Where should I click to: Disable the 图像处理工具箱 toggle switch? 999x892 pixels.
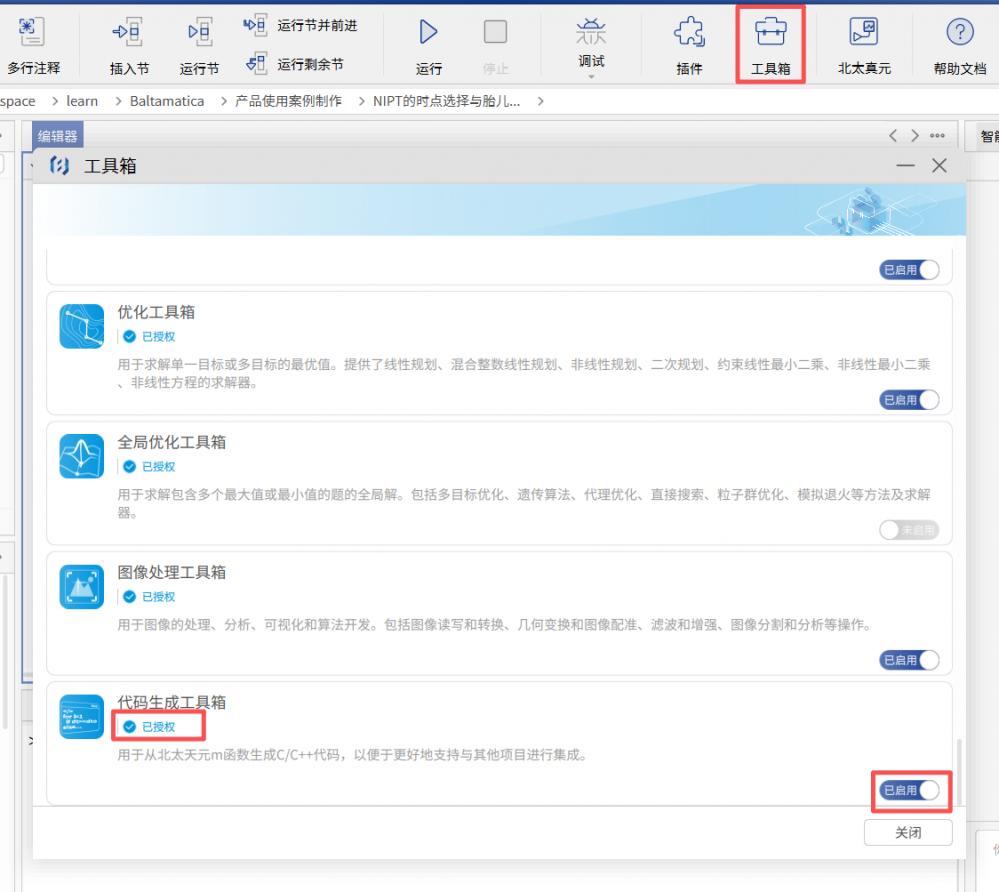(909, 660)
